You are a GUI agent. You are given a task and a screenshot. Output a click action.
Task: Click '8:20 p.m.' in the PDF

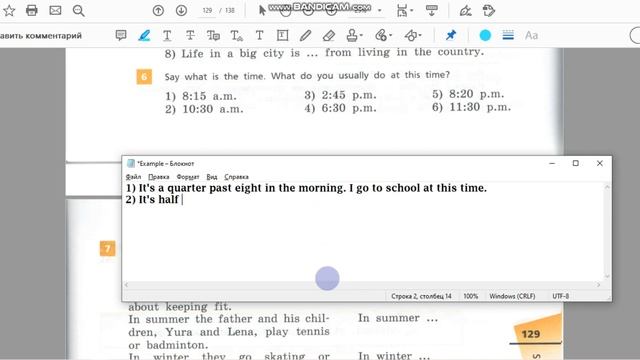click(477, 94)
